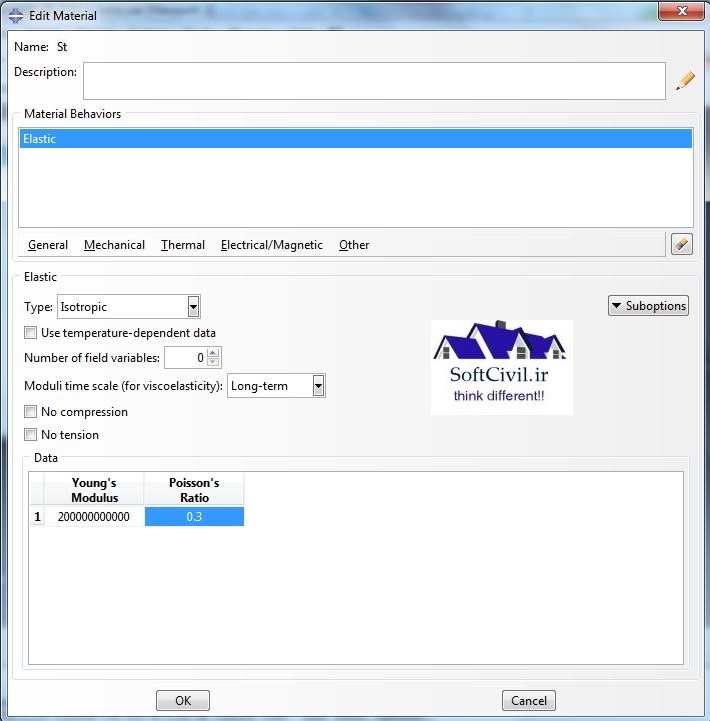
Task: Click the eraser delete behavior icon
Action: 681,244
